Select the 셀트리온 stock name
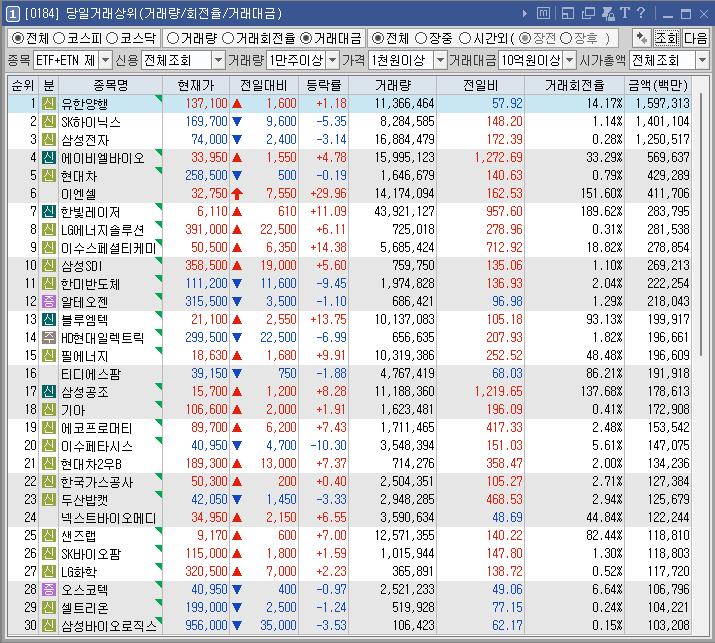The height and width of the screenshot is (643, 715). [85, 608]
